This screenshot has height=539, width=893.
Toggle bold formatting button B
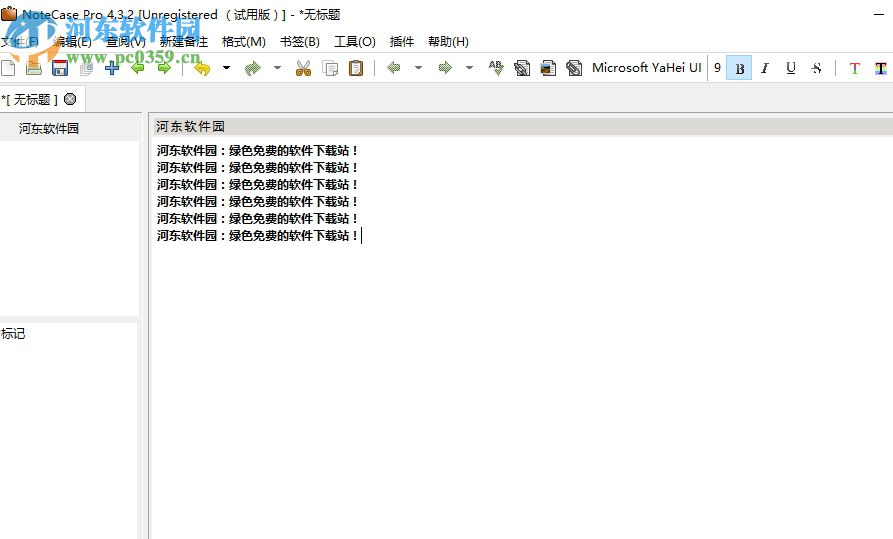tap(739, 68)
